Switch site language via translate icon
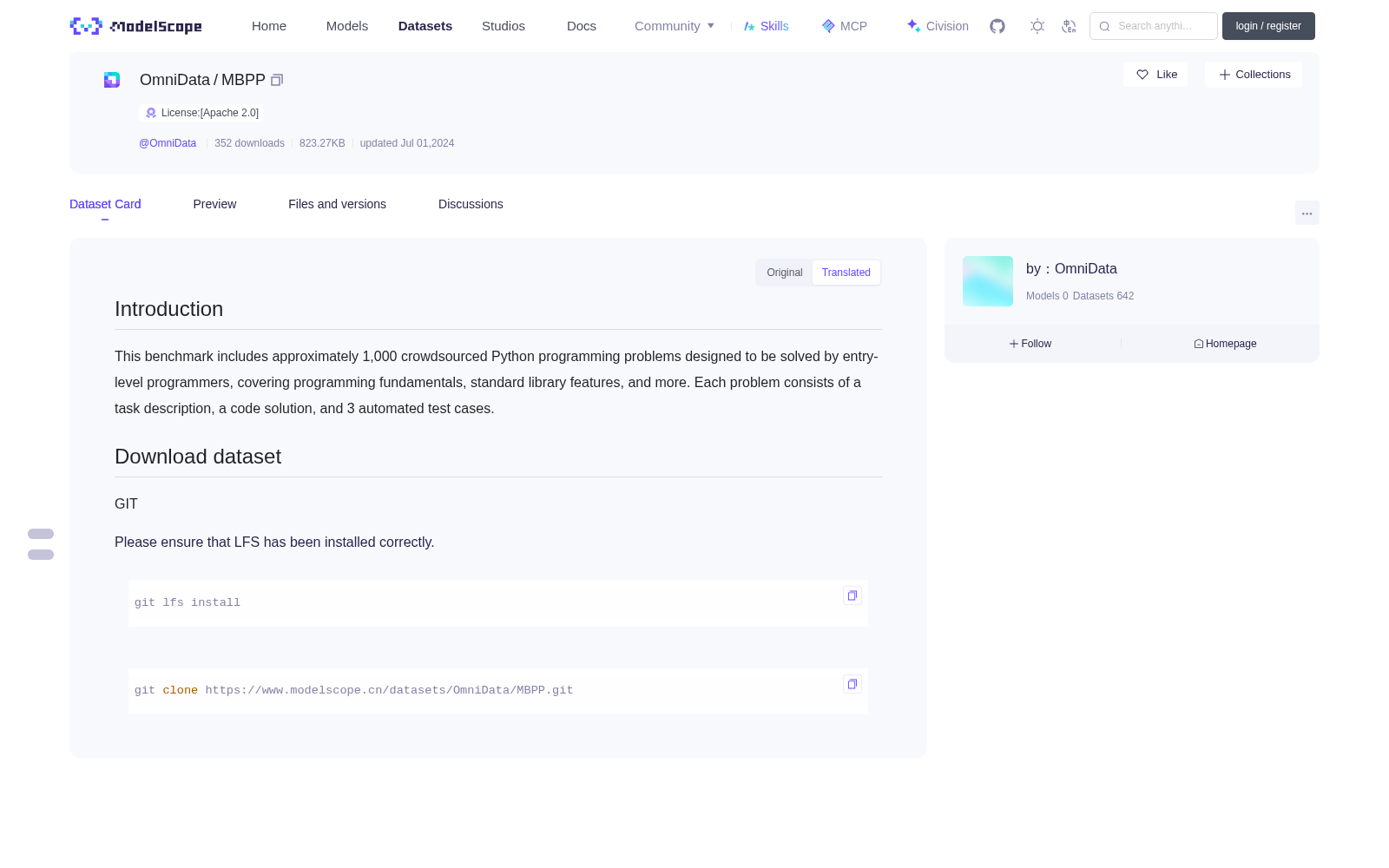Screen dimensions: 1389x868 click(x=1069, y=26)
